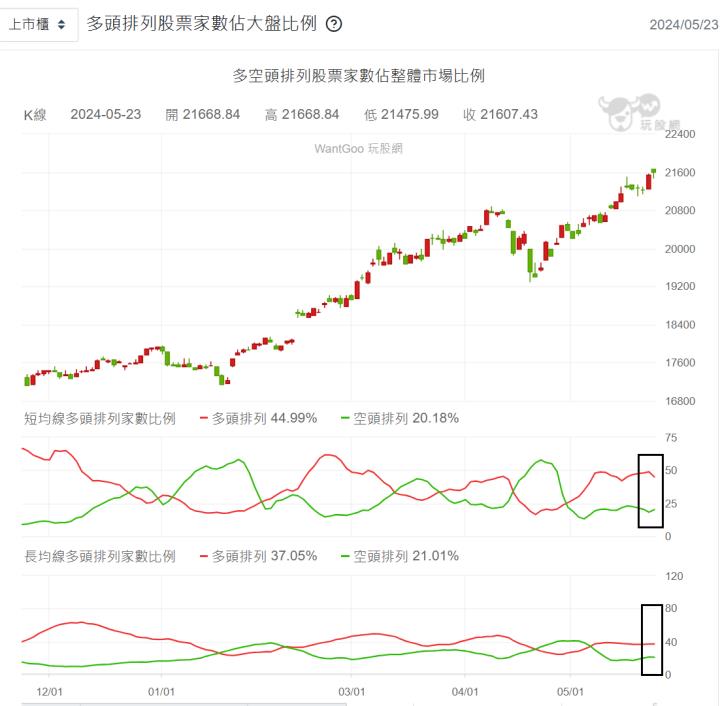The image size is (720, 706).
Task: Click the 04/01 x-axis date label
Action: (465, 692)
